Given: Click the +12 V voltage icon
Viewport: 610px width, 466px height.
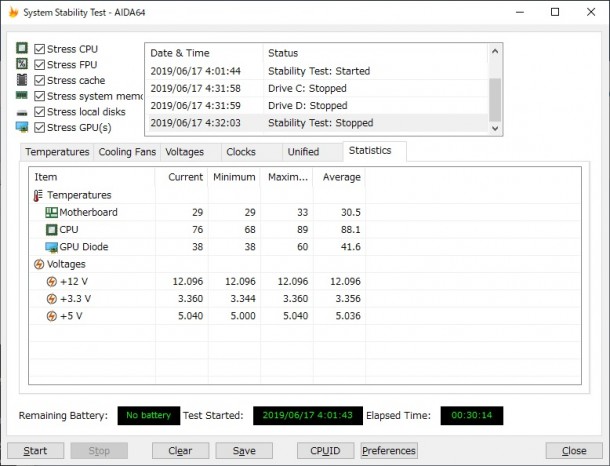Looking at the screenshot, I should point(51,281).
